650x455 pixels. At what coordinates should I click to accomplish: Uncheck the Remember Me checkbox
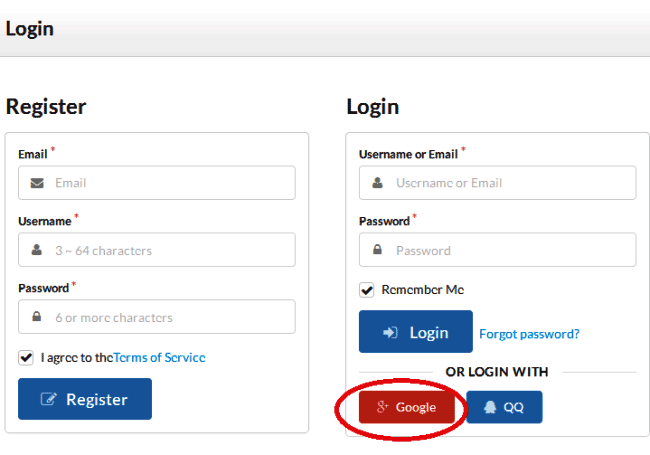(366, 290)
